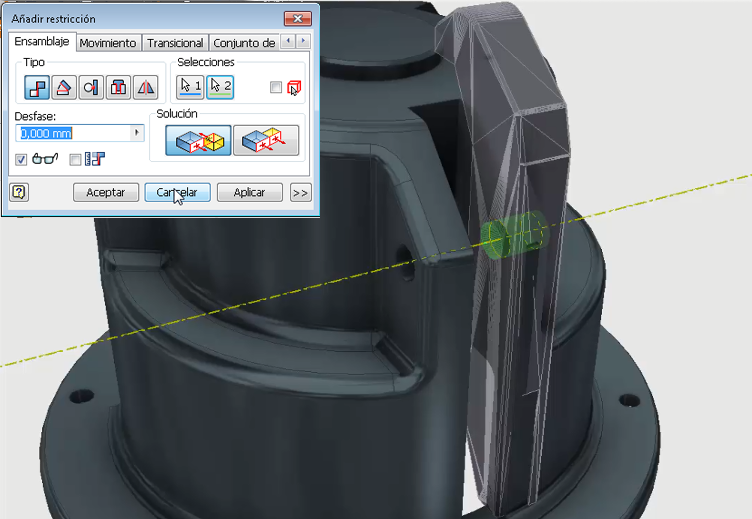Select the green highlighted pin in model
Viewport: 752px width, 519px height.
514,233
